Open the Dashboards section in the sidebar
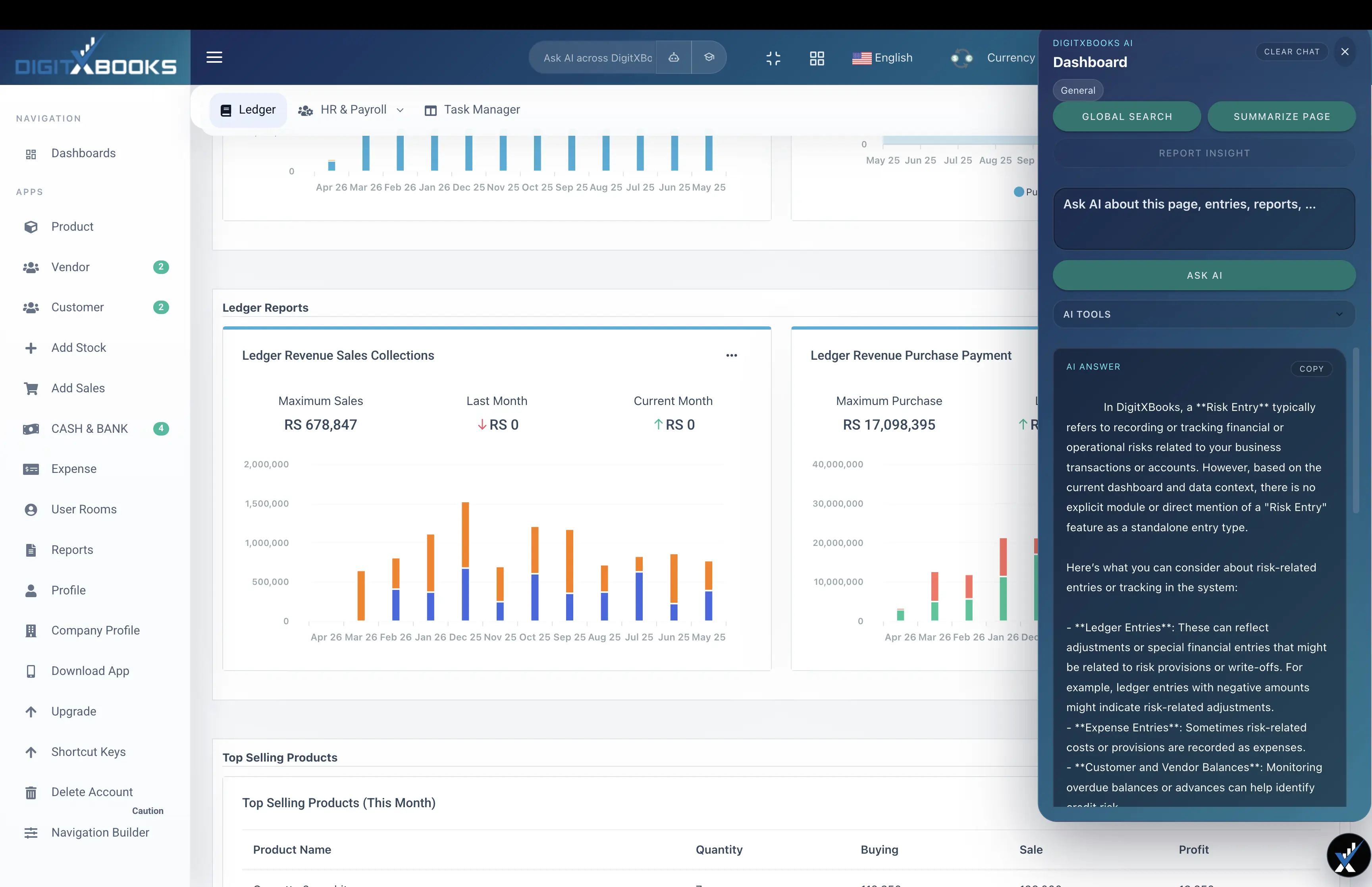This screenshot has width=1372, height=887. tap(84, 153)
